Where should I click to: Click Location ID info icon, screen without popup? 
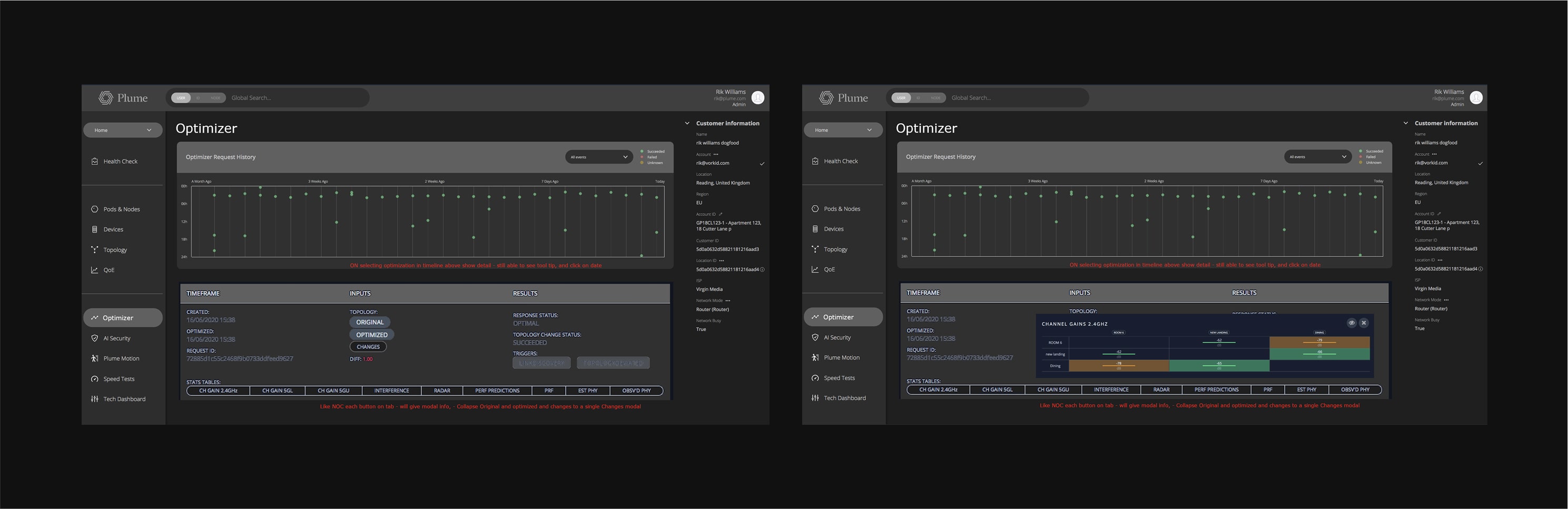(x=762, y=270)
